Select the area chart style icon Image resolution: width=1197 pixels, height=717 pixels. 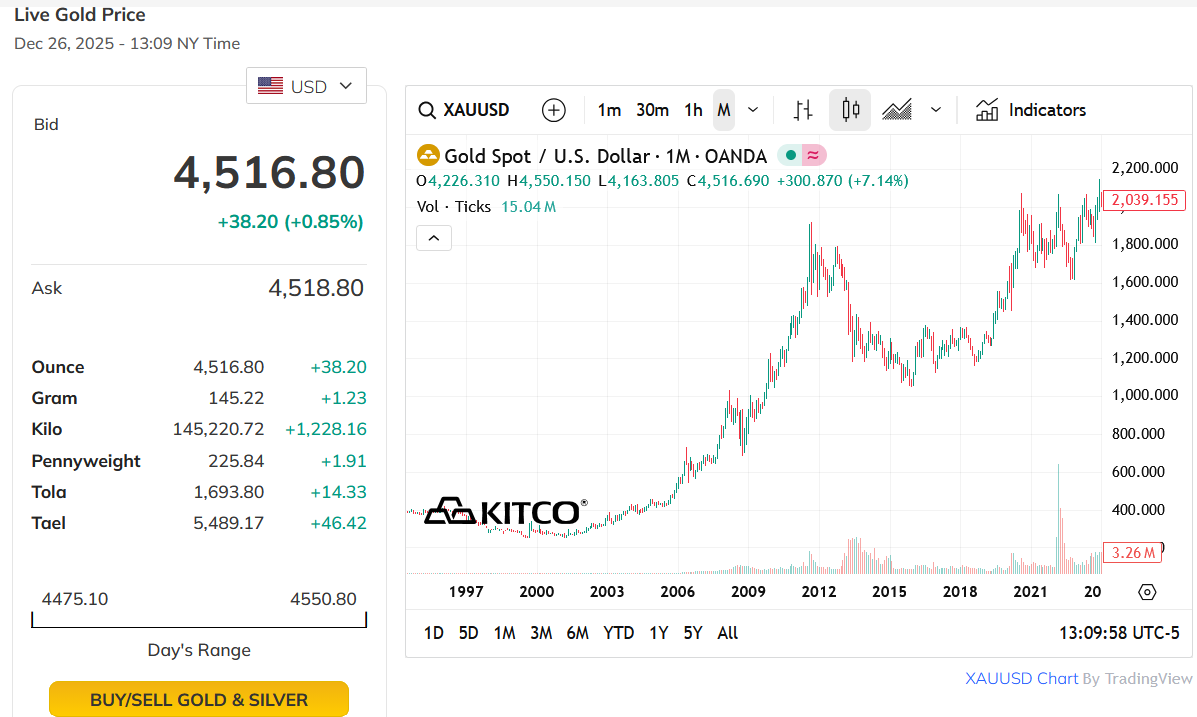tap(897, 110)
